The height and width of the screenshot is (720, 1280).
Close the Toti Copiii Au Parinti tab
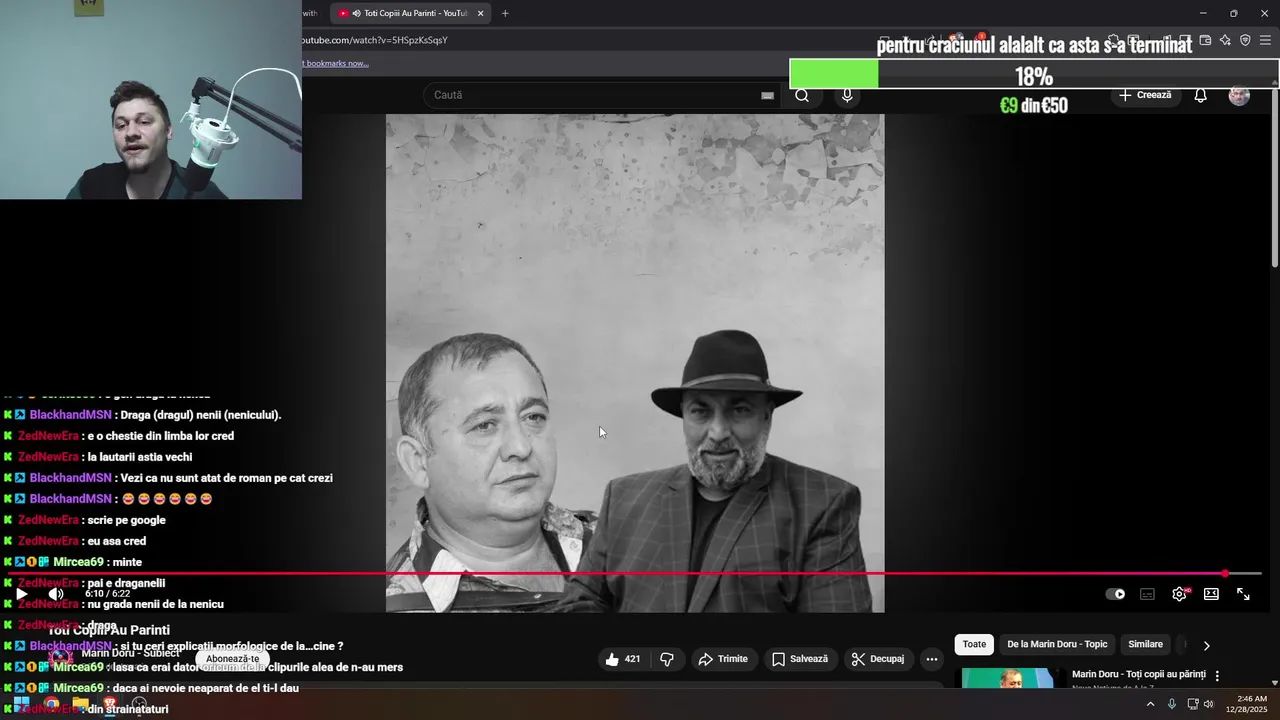coord(480,13)
